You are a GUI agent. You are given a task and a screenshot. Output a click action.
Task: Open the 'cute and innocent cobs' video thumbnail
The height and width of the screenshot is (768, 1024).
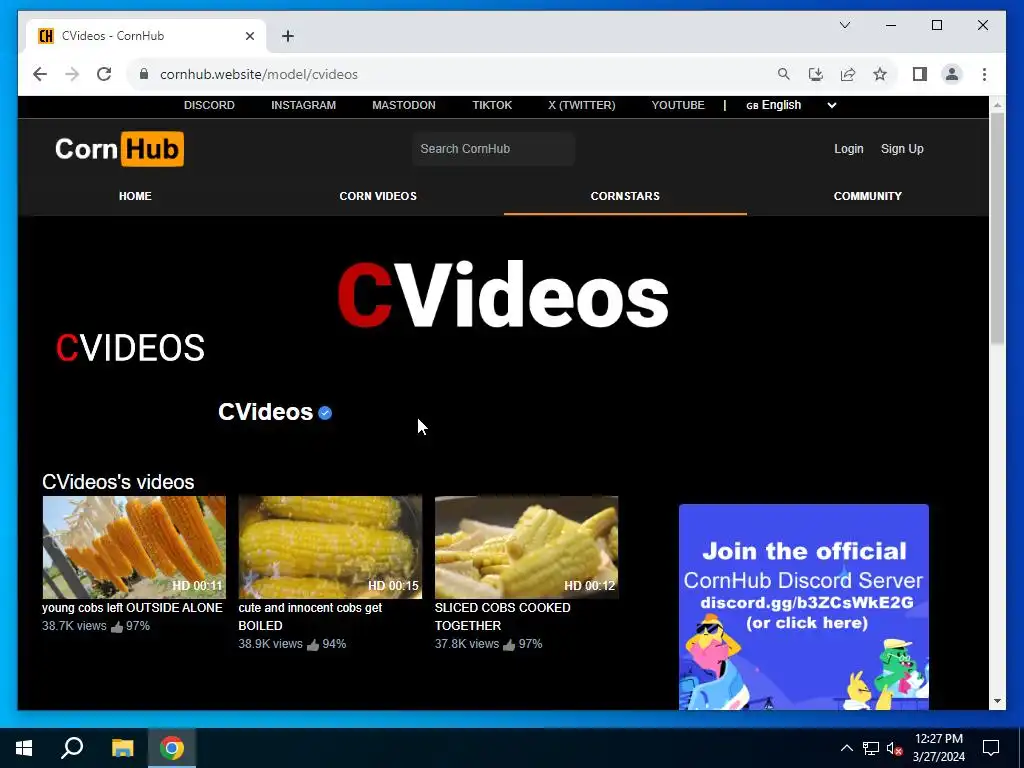click(x=330, y=547)
